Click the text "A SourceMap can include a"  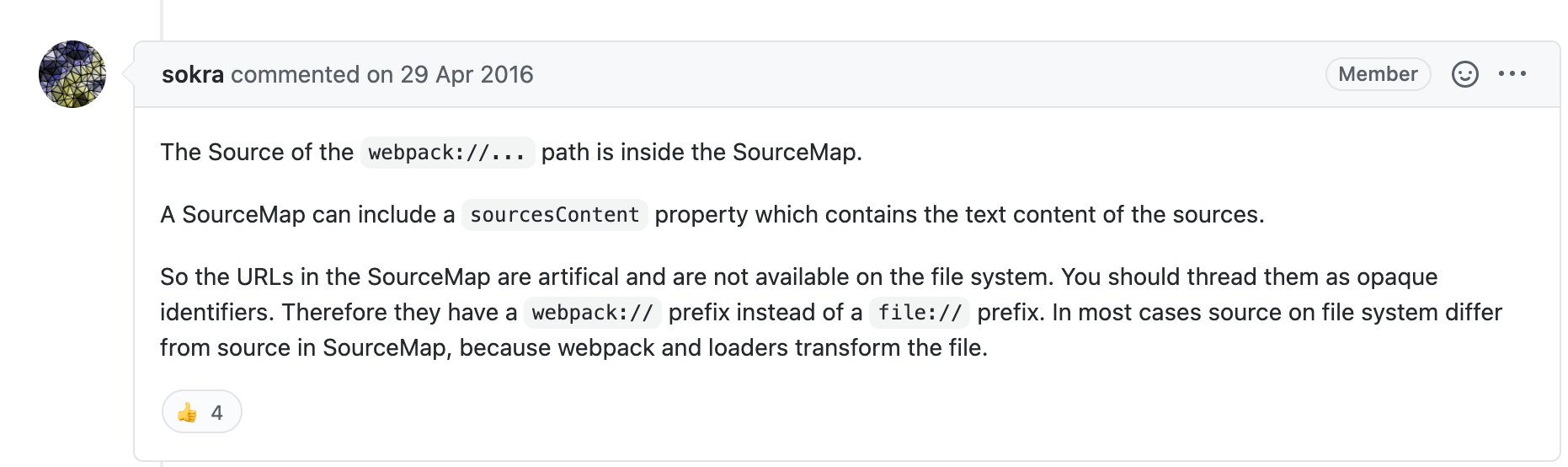click(x=307, y=215)
